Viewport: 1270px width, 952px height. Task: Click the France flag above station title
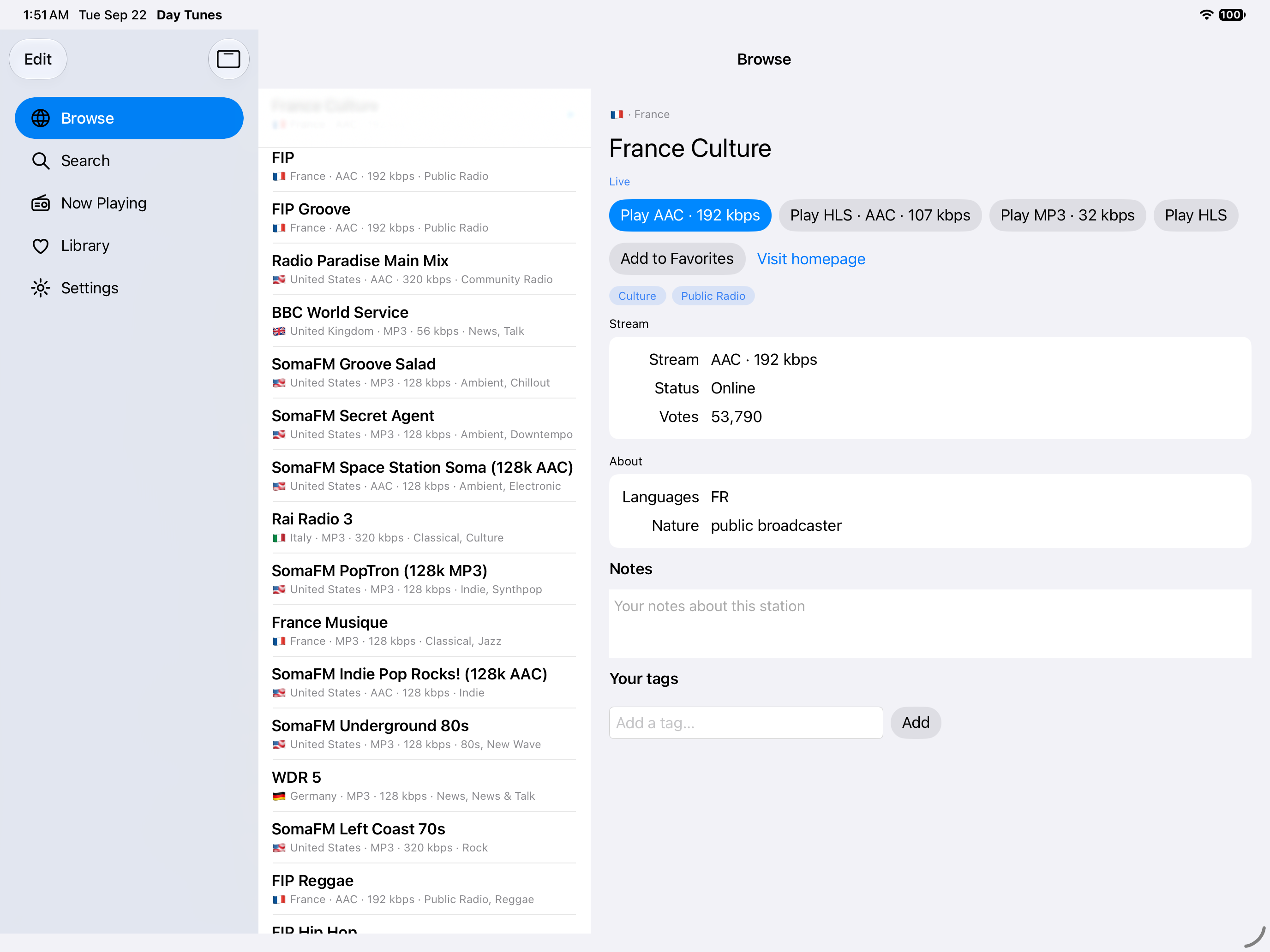(617, 115)
